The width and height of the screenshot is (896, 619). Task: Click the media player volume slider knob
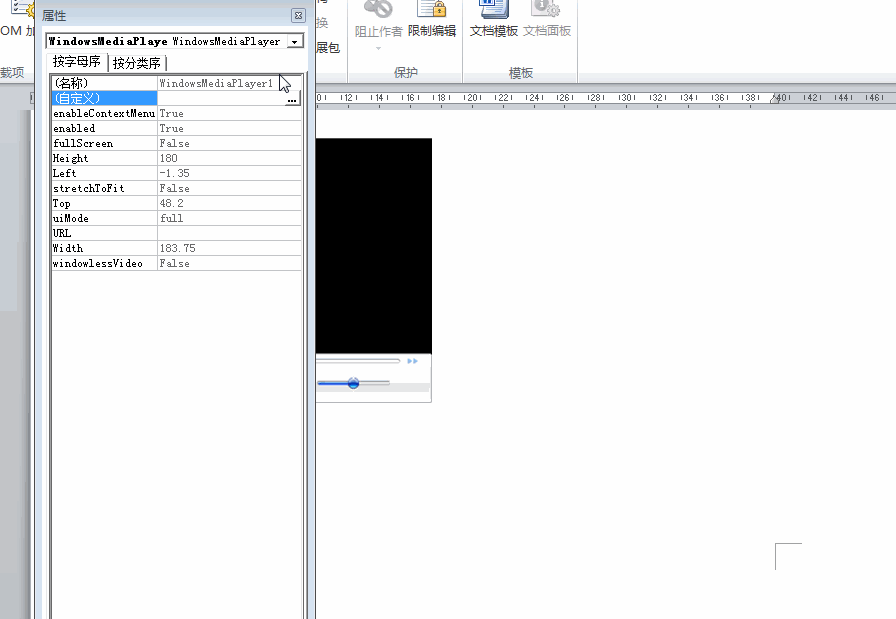click(353, 383)
